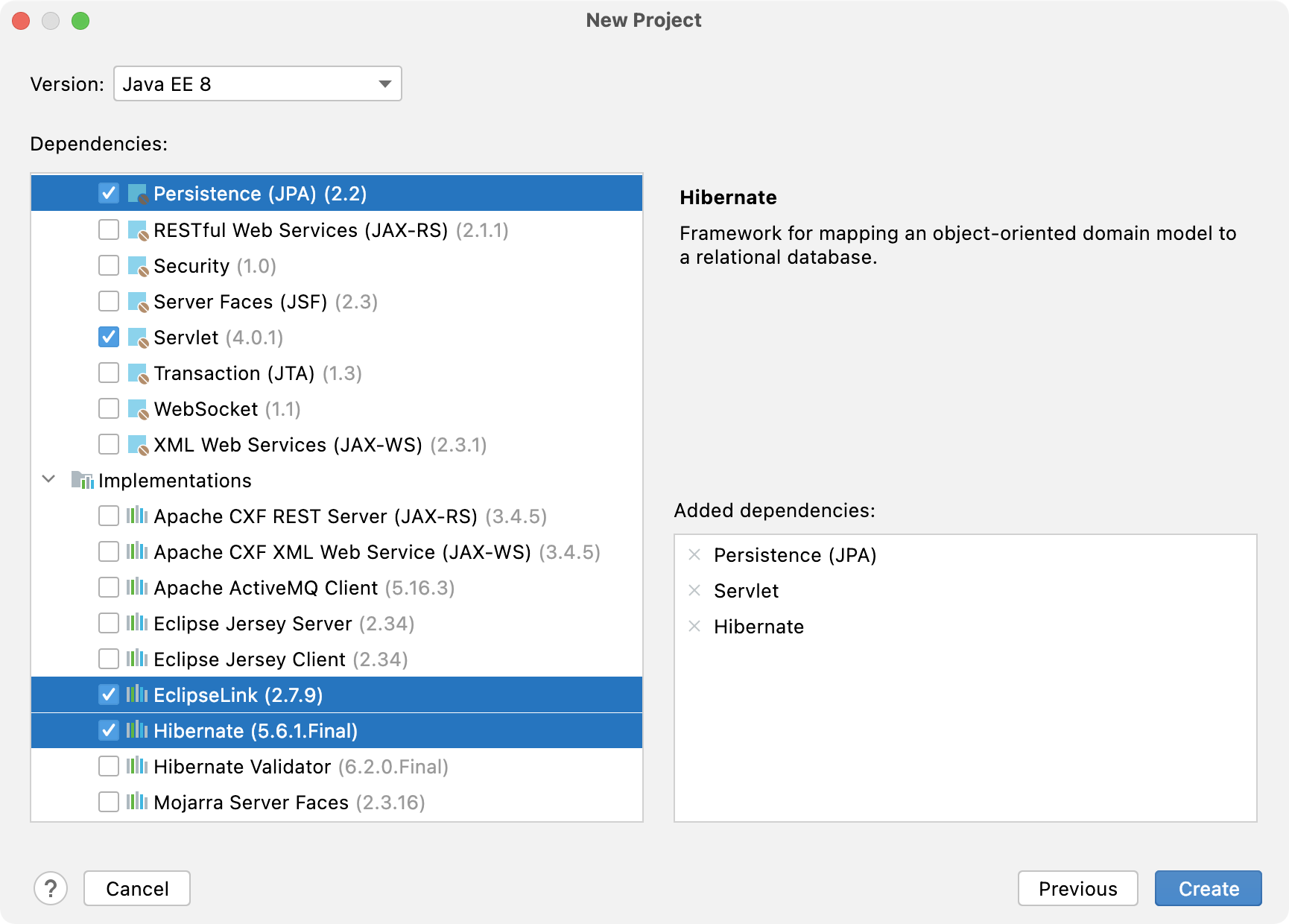The width and height of the screenshot is (1289, 924).
Task: Click the XML Web Services specification icon
Action: [x=138, y=445]
